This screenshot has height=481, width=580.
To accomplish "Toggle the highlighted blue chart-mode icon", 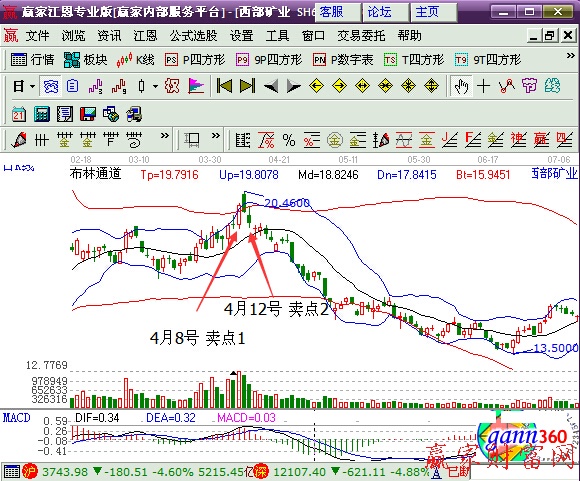I will pyautogui.click(x=51, y=87).
